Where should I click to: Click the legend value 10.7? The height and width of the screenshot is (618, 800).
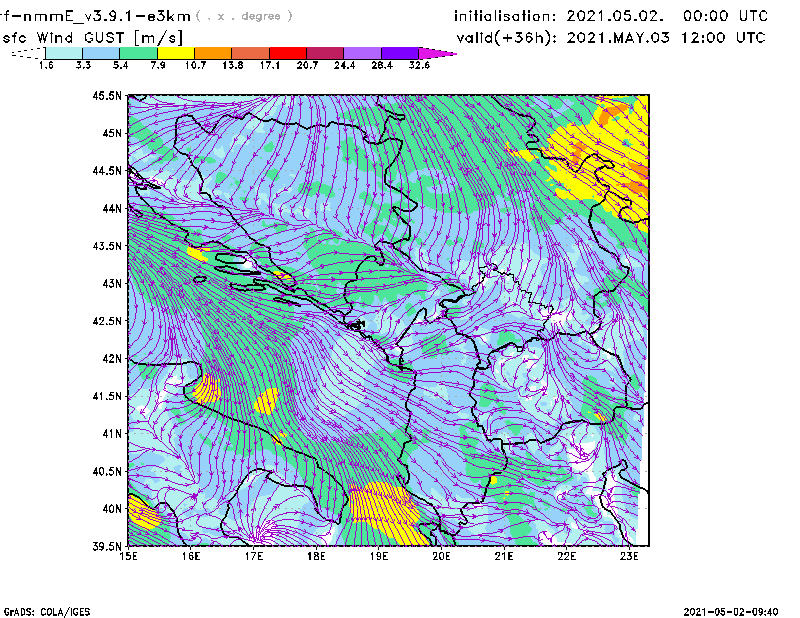[195, 65]
